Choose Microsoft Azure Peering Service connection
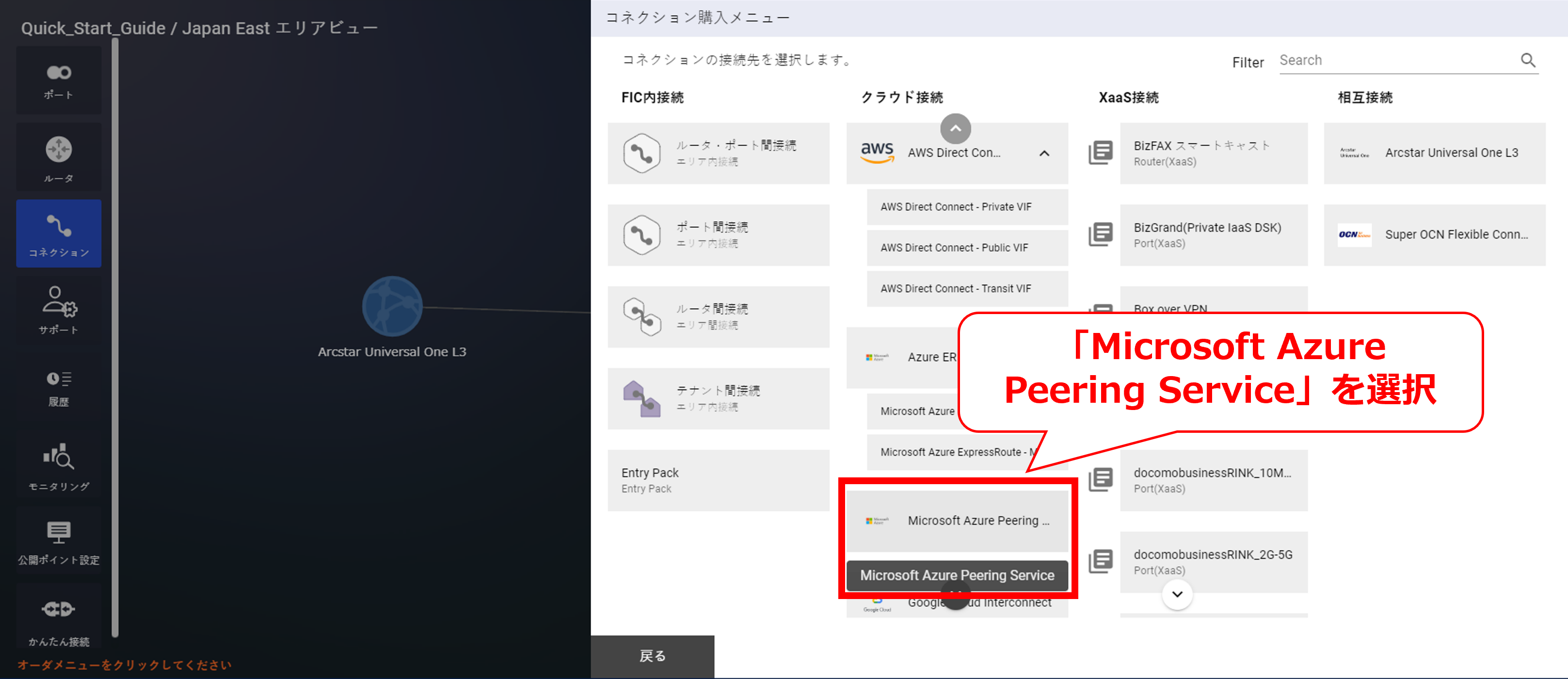The width and height of the screenshot is (1568, 679). [957, 521]
